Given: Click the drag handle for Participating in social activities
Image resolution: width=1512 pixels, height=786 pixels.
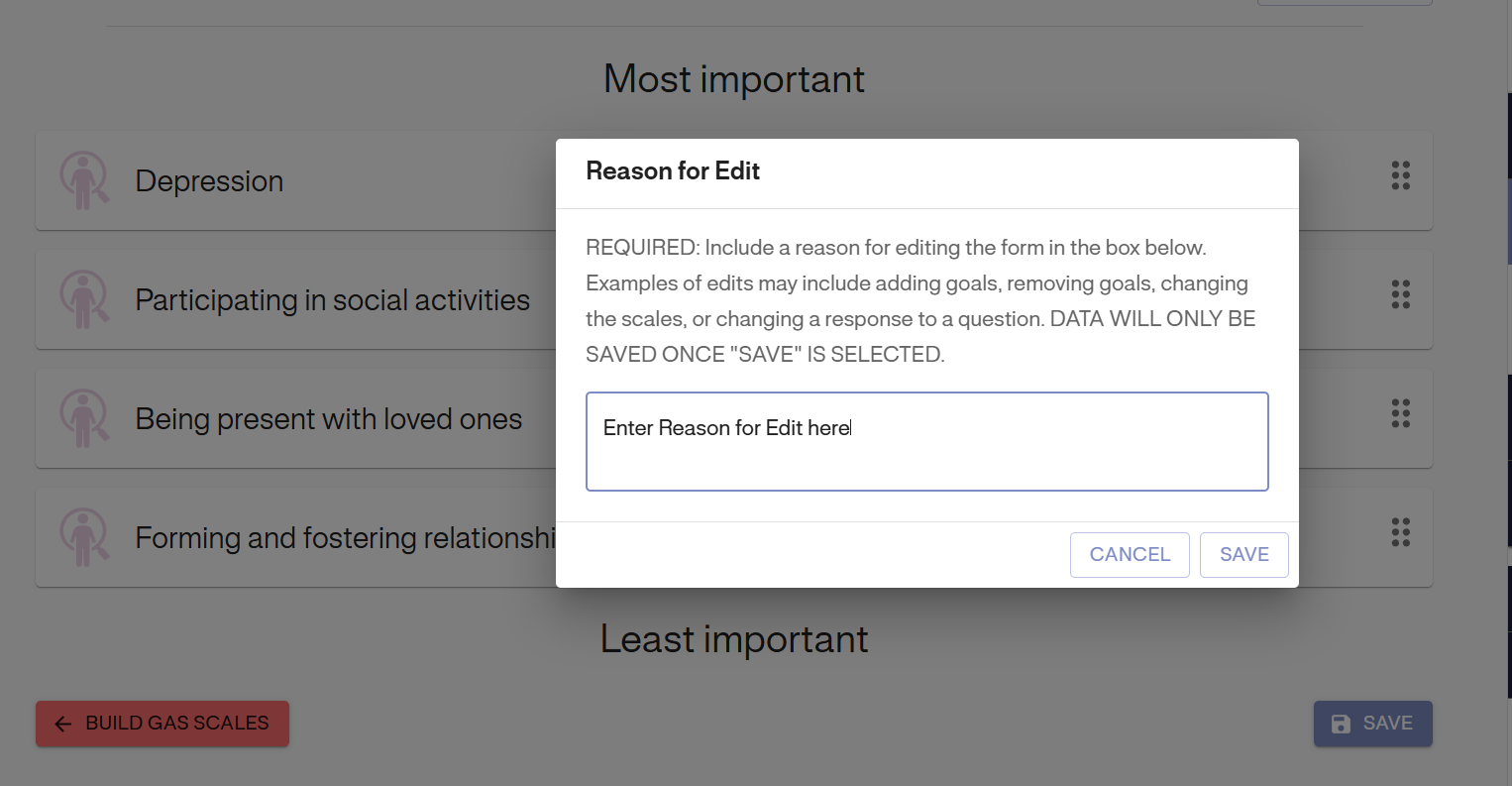Looking at the screenshot, I should point(1400,294).
